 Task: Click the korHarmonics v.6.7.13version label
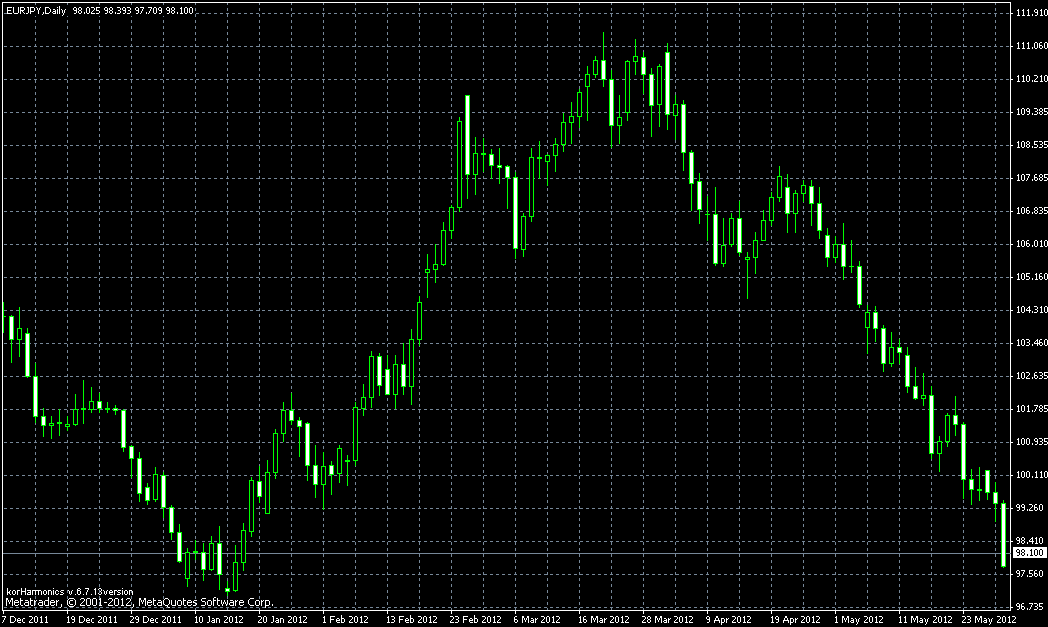(x=70, y=592)
